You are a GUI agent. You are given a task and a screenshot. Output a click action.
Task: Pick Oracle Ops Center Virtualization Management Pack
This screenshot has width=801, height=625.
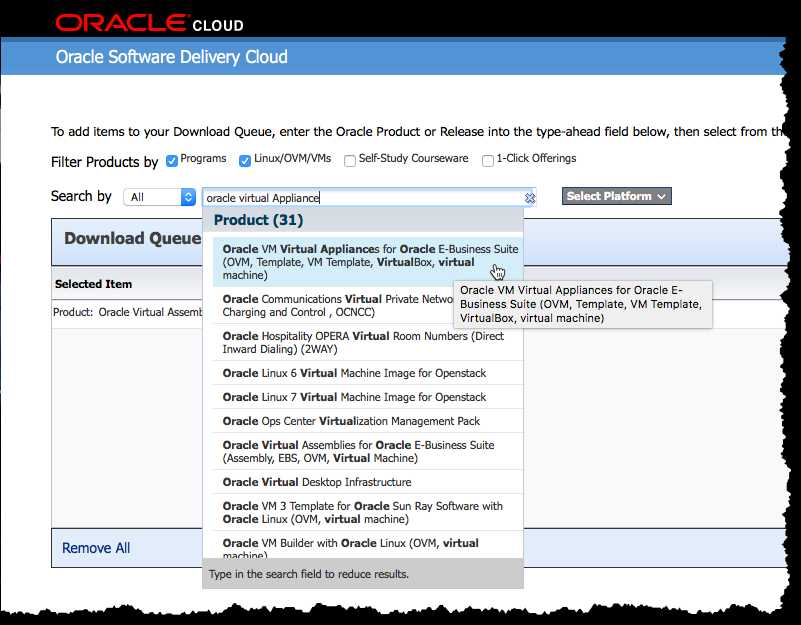368,421
